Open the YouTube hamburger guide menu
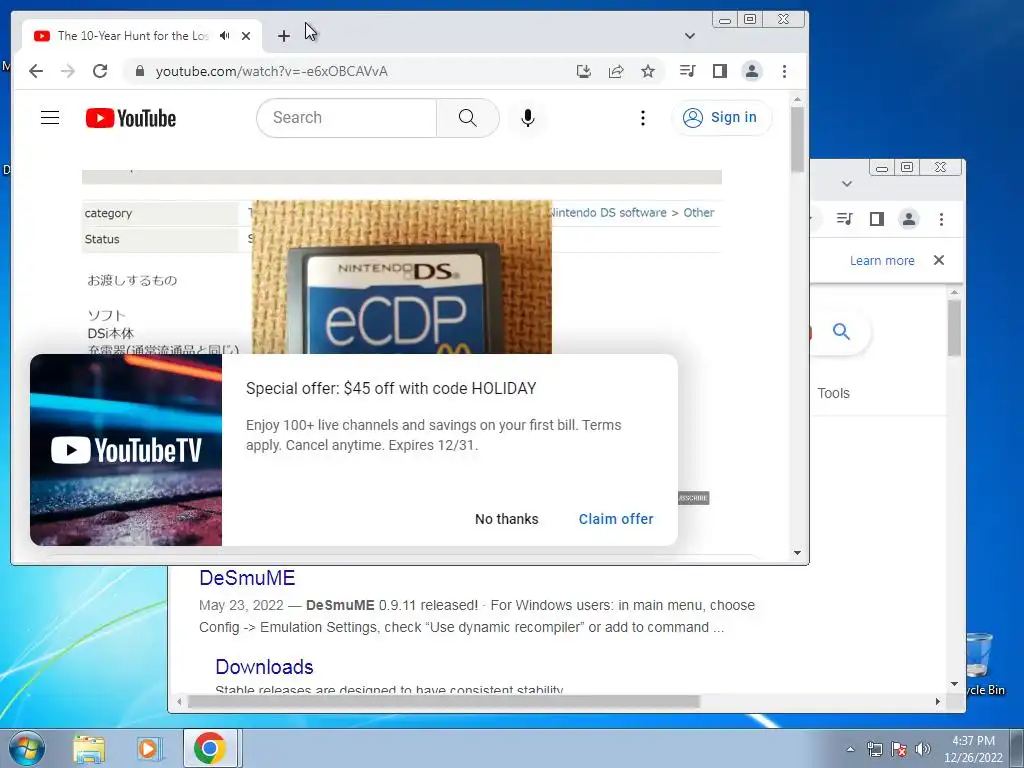This screenshot has height=768, width=1024. [x=50, y=118]
